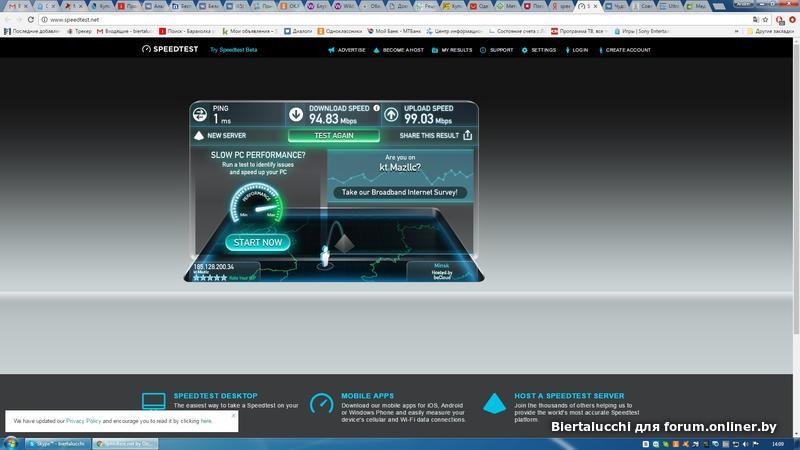Click the taskbar volume icon
Screen dimensions: 800x450
[746, 444]
